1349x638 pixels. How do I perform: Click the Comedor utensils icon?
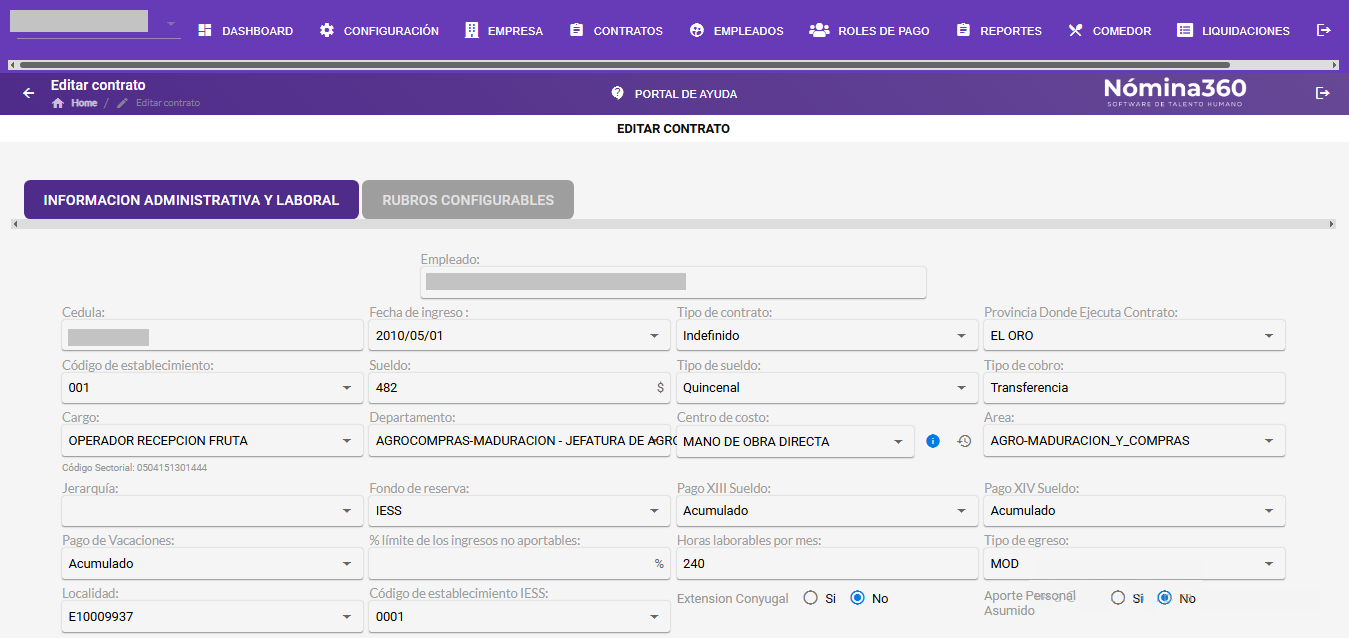(1075, 31)
